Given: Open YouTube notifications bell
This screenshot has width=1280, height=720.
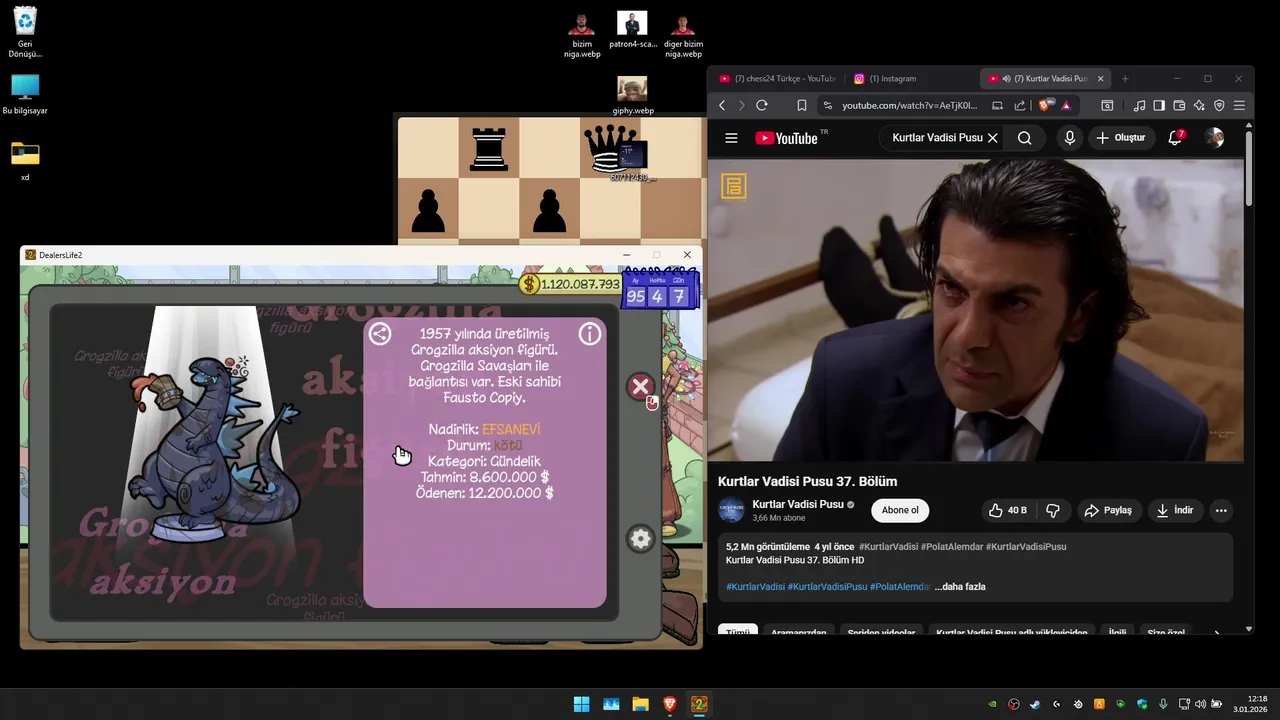Looking at the screenshot, I should [1175, 138].
